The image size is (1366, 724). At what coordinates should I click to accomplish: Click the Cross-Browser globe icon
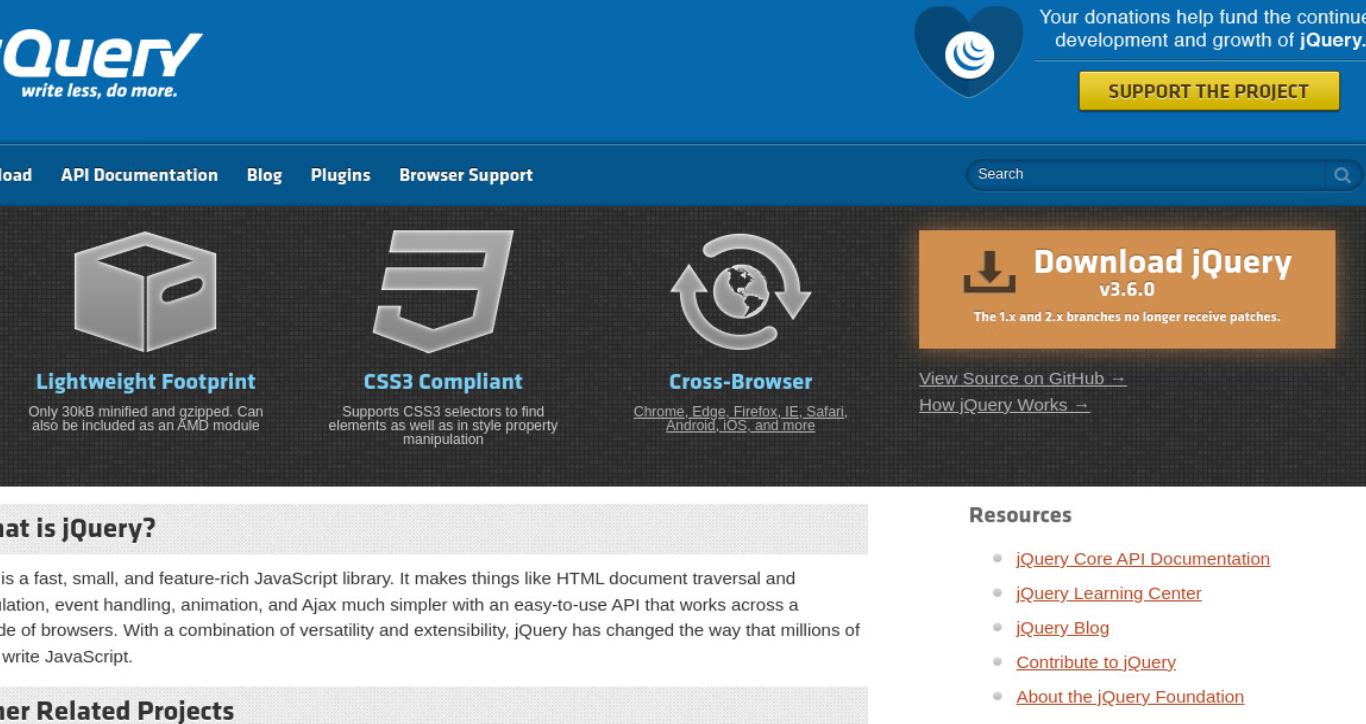(740, 292)
